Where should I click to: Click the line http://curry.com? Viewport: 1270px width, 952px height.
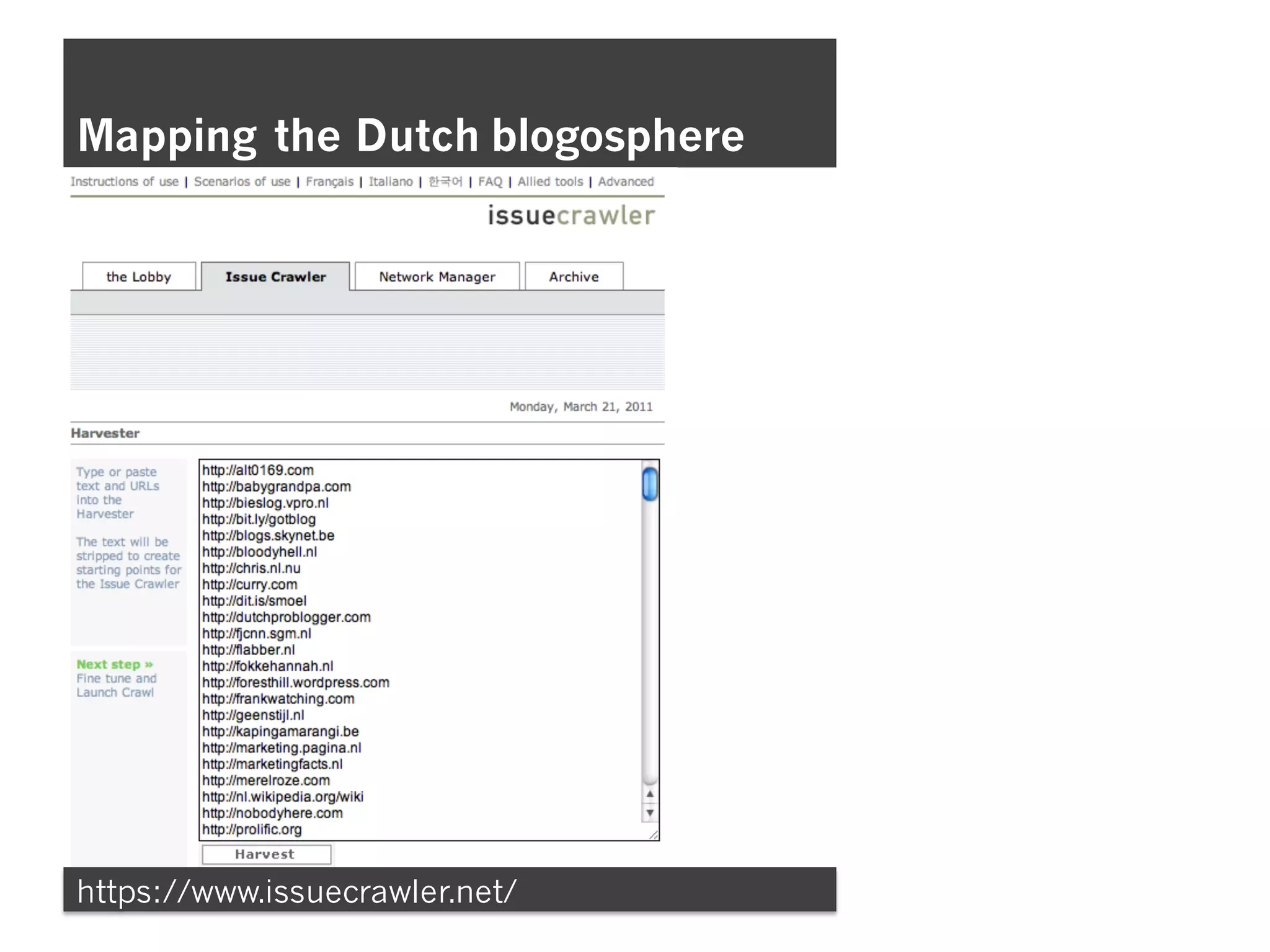coord(250,584)
